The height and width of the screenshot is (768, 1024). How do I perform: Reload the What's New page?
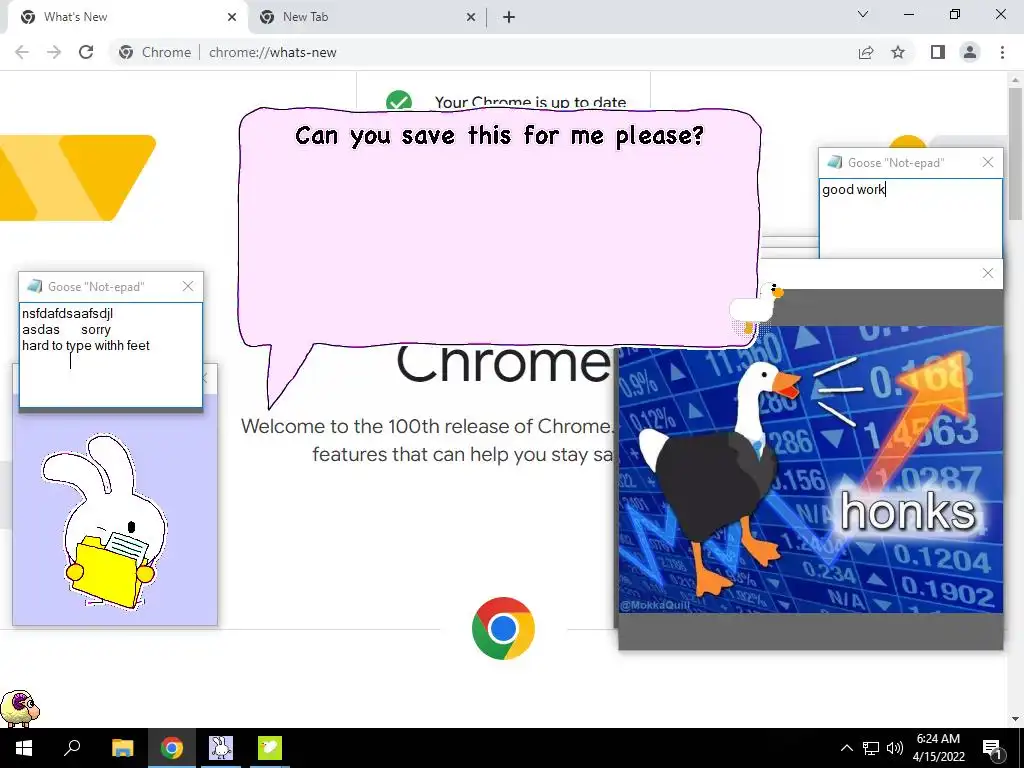[x=86, y=52]
